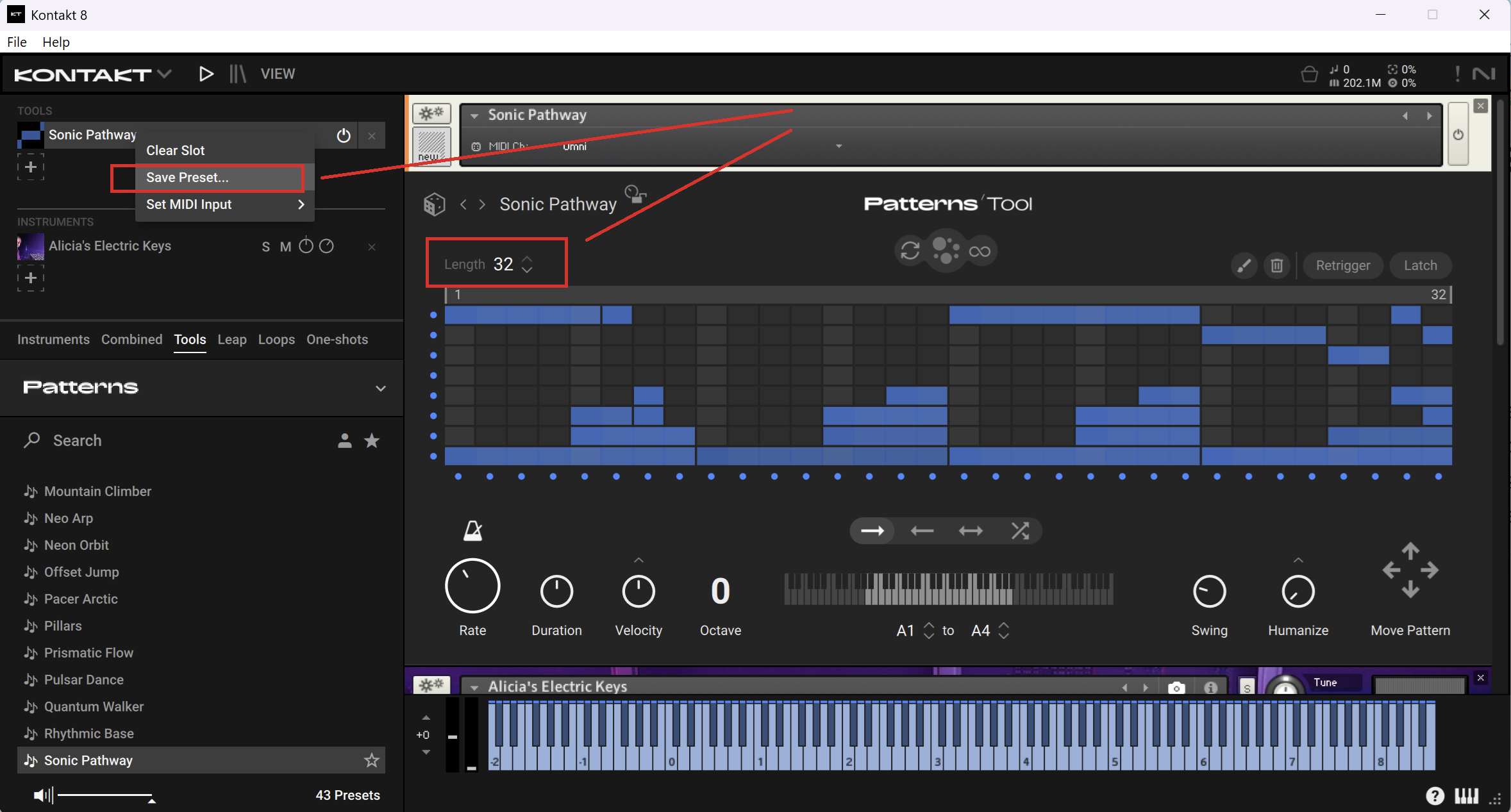Viewport: 1511px width, 812px height.
Task: Click the Retrigger button
Action: (x=1342, y=265)
